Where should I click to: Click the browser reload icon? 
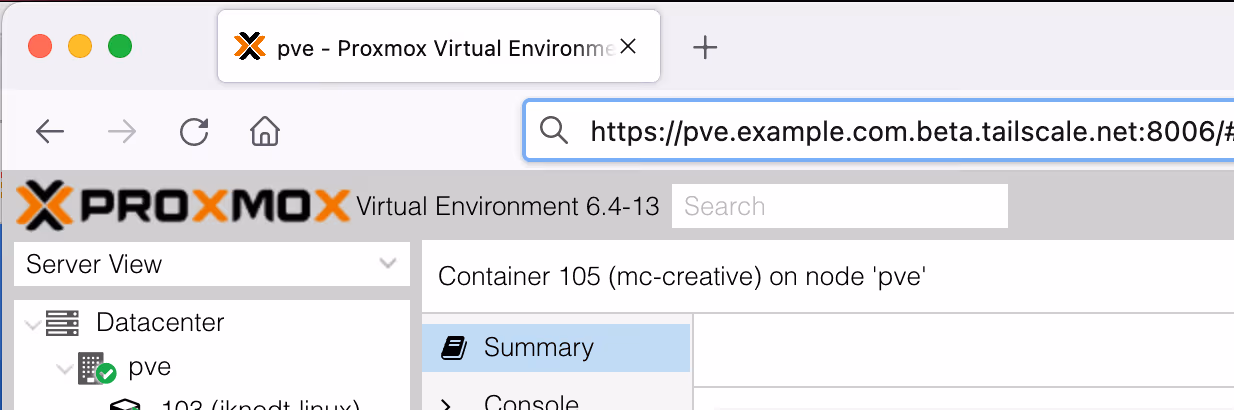(x=194, y=131)
